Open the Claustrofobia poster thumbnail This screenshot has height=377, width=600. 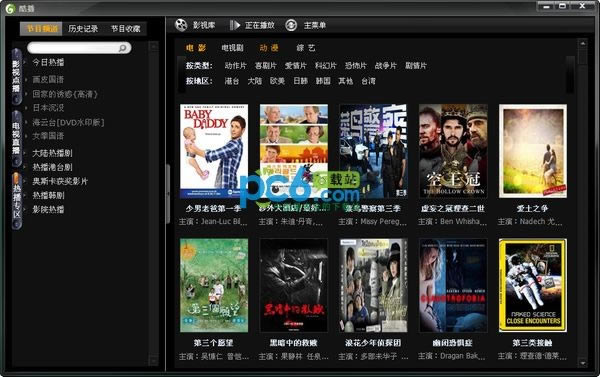tap(453, 286)
